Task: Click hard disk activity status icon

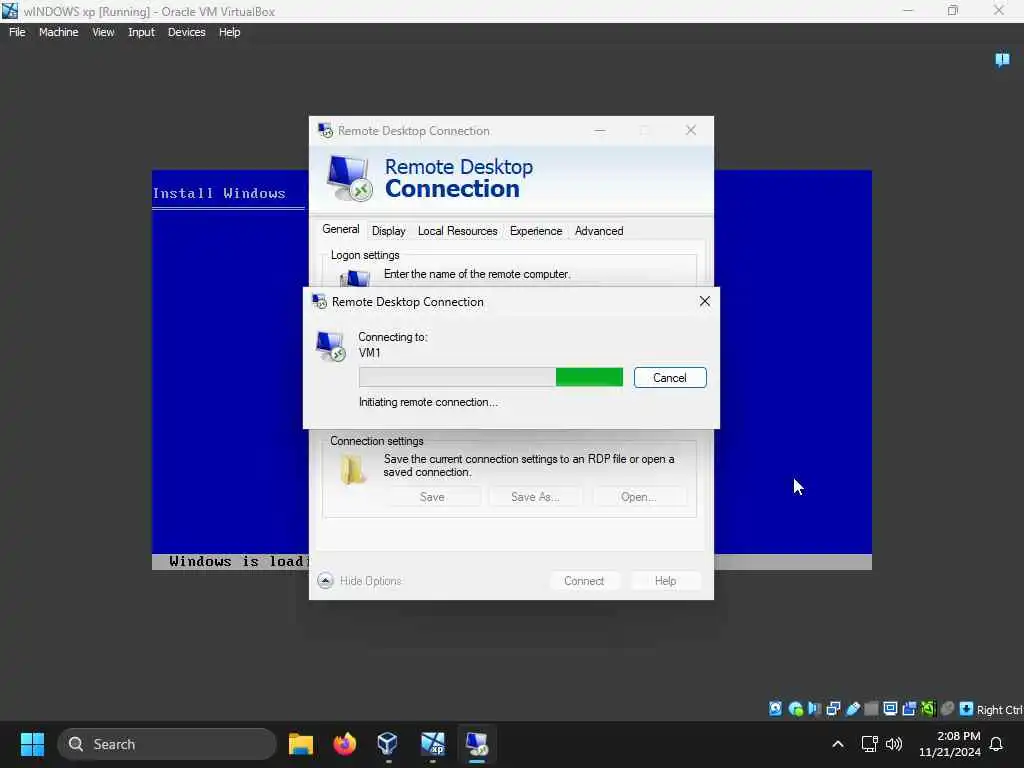Action: (x=775, y=709)
